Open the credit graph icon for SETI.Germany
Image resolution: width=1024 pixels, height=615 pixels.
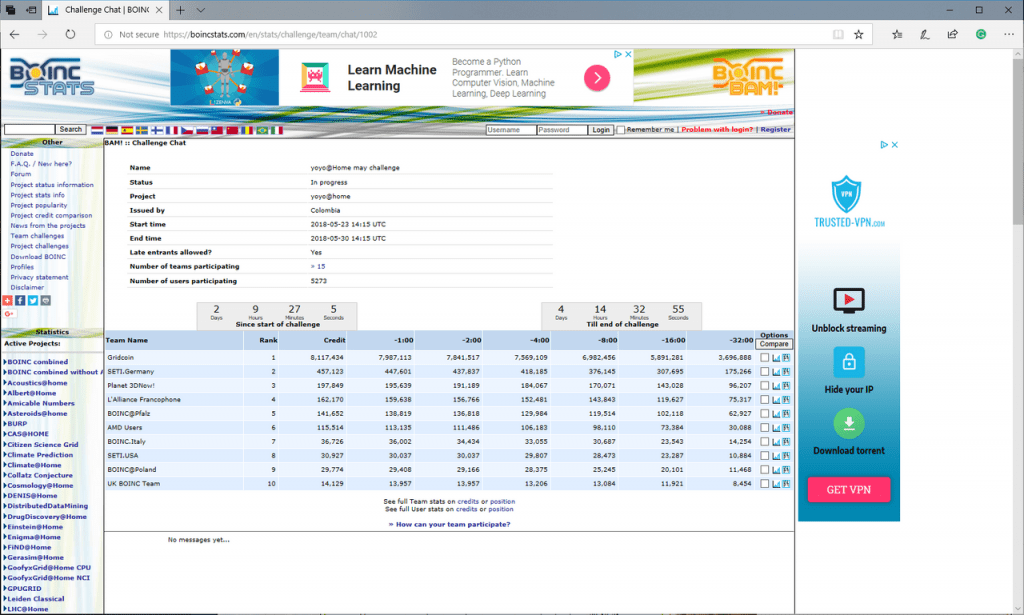pos(776,371)
